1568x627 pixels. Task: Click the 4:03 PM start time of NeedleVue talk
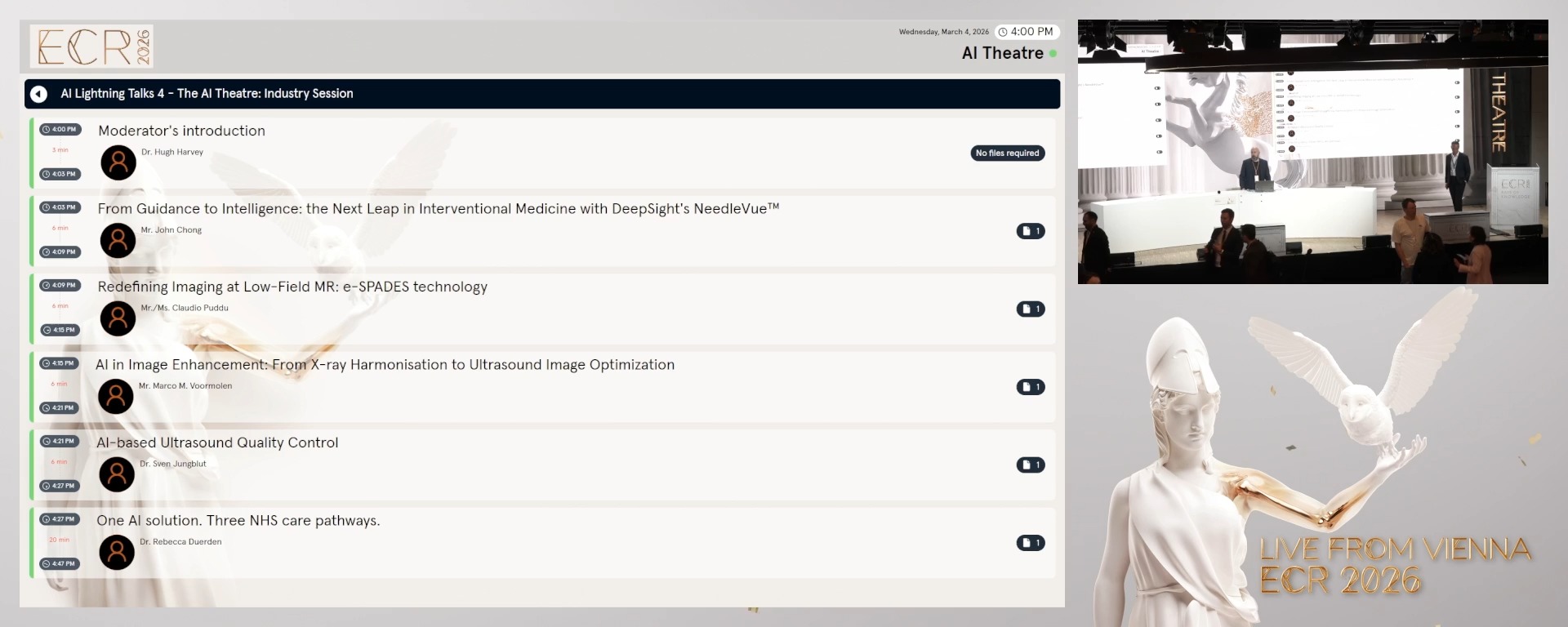59,207
